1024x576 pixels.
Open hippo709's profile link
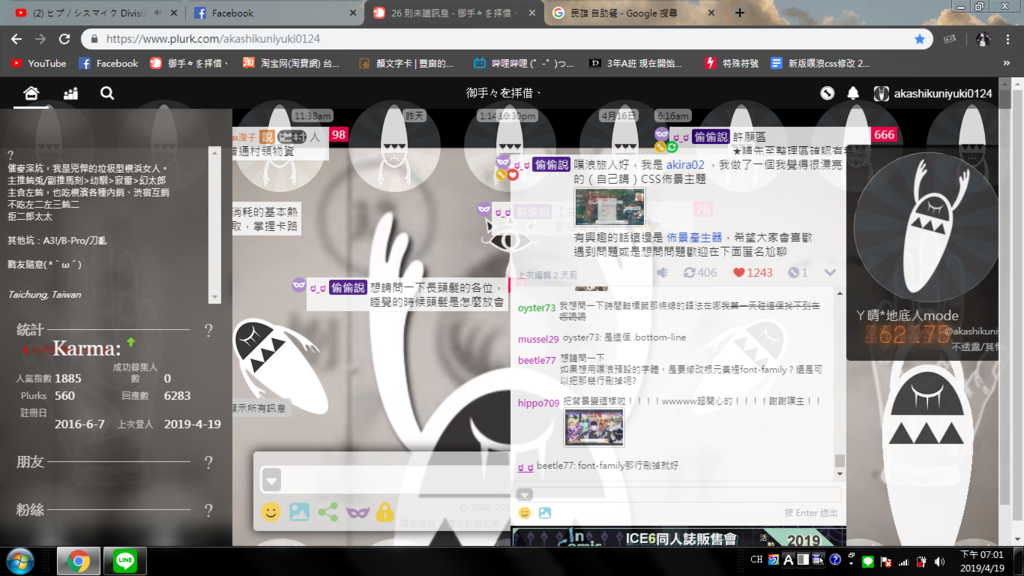[x=538, y=403]
